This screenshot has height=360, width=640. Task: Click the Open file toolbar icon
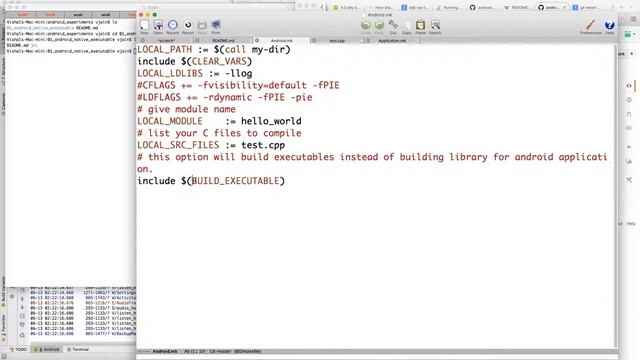(x=158, y=26)
